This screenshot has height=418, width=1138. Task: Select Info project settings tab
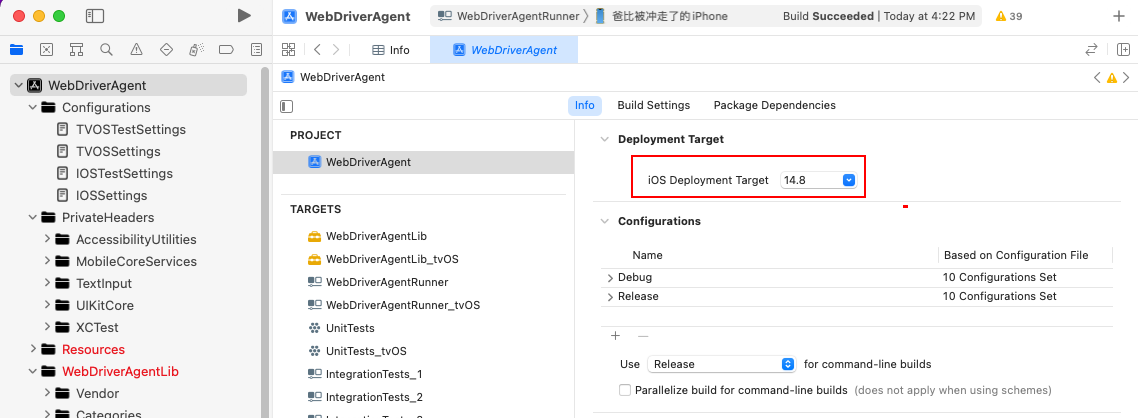(x=585, y=105)
